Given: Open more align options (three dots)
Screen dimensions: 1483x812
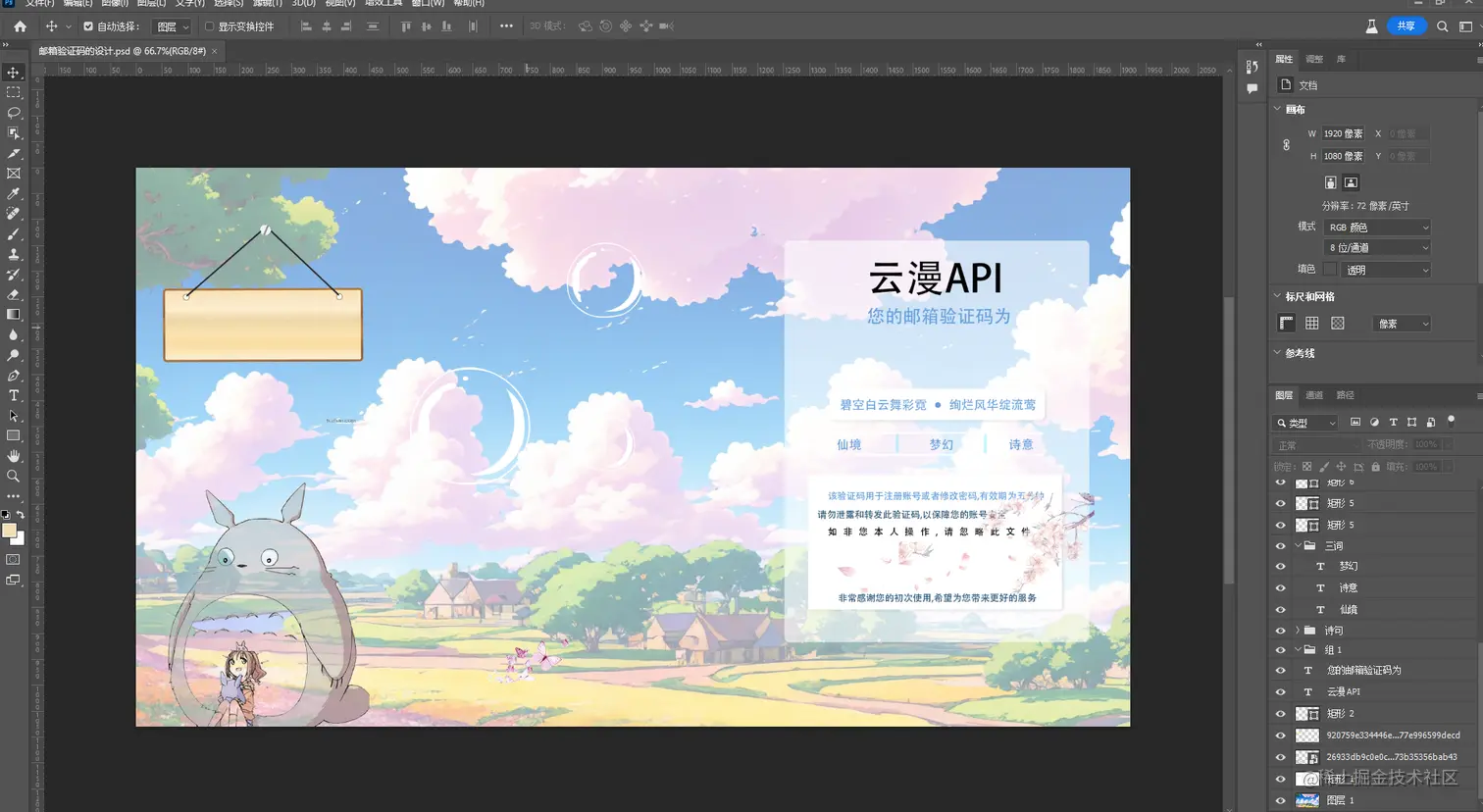Looking at the screenshot, I should pos(506,26).
